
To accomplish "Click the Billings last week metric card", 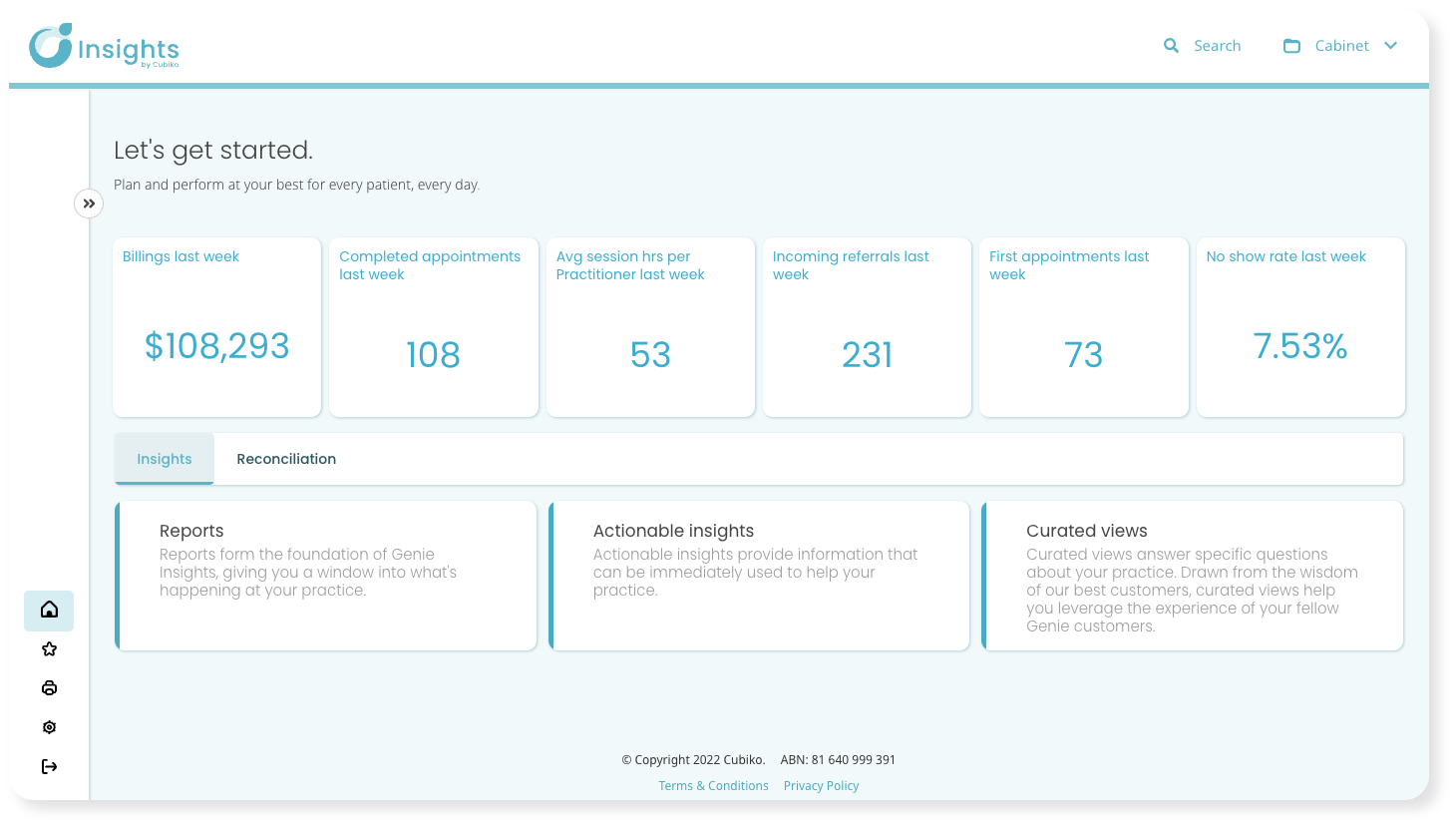I will tap(216, 326).
